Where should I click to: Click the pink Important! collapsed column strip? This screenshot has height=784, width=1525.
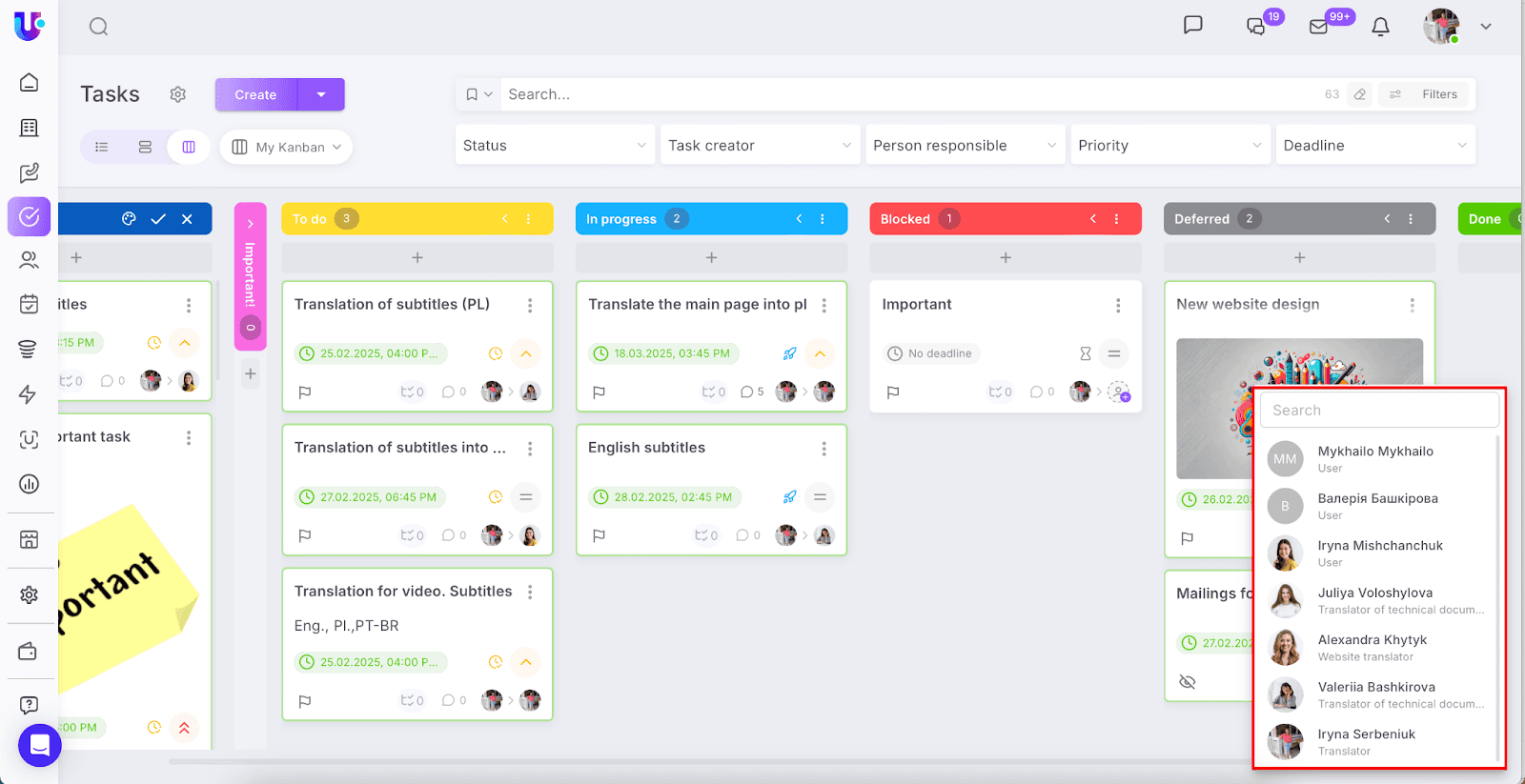click(x=250, y=276)
